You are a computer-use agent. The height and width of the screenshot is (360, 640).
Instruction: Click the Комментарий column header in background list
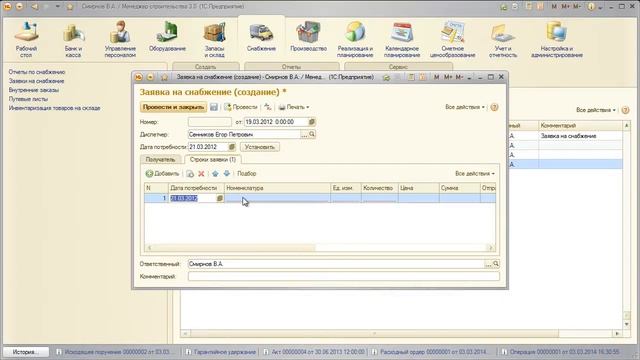pyautogui.click(x=581, y=126)
